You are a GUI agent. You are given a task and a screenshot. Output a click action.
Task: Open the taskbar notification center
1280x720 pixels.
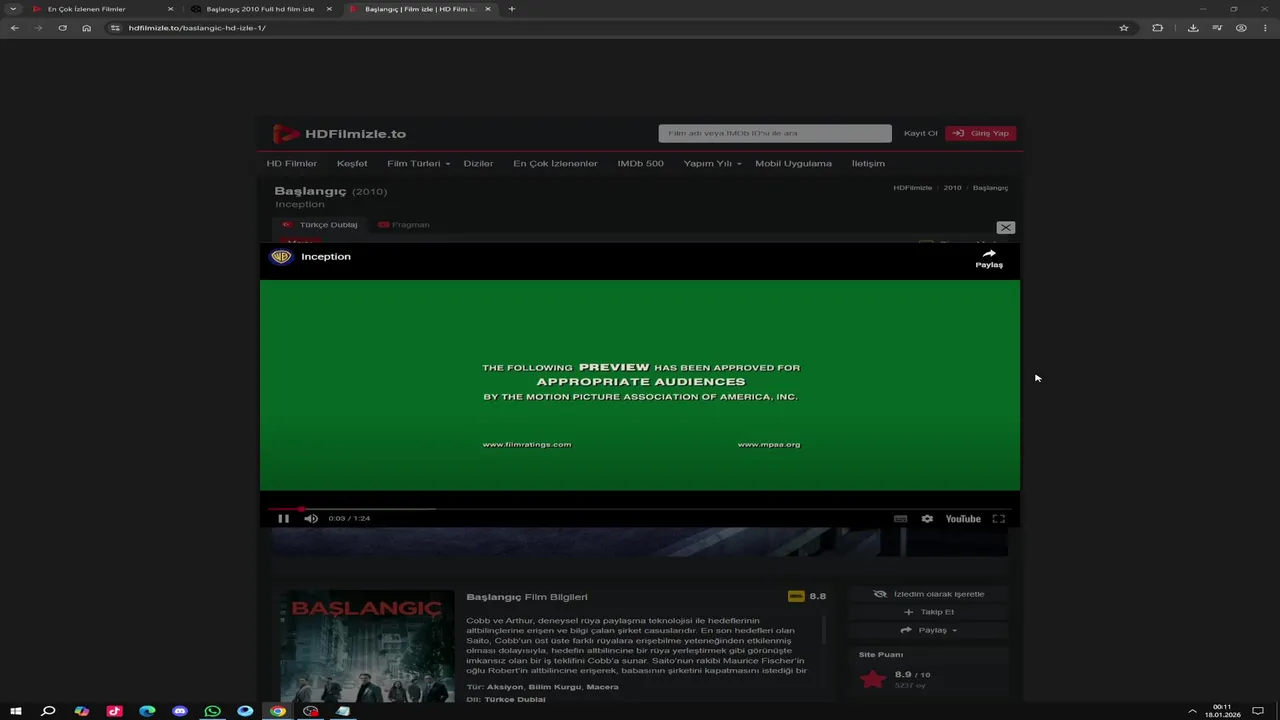[x=1258, y=711]
